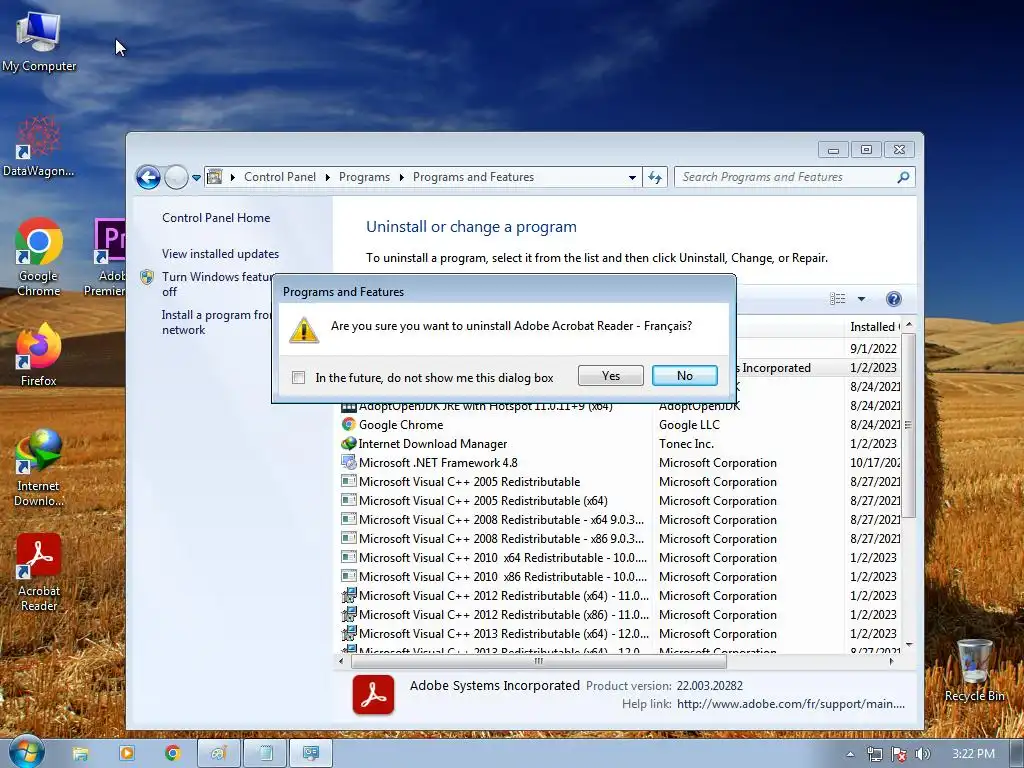This screenshot has height=768, width=1024.
Task: Expand address bar history dropdown
Action: click(632, 177)
